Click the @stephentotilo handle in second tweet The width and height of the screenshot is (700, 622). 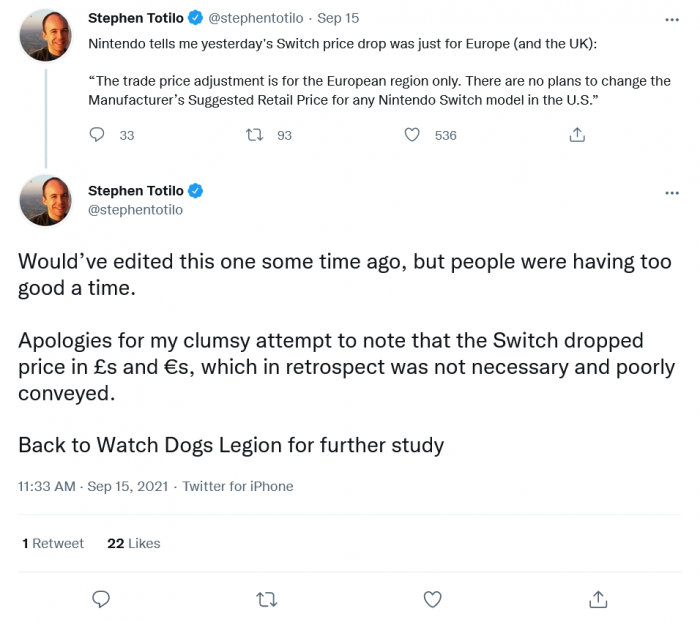click(x=135, y=210)
